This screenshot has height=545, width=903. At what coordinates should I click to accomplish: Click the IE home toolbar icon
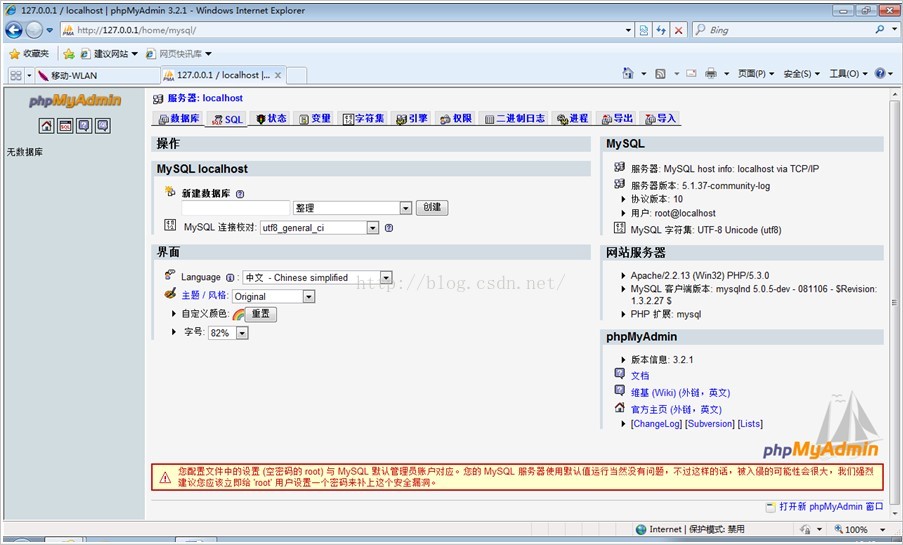point(628,73)
